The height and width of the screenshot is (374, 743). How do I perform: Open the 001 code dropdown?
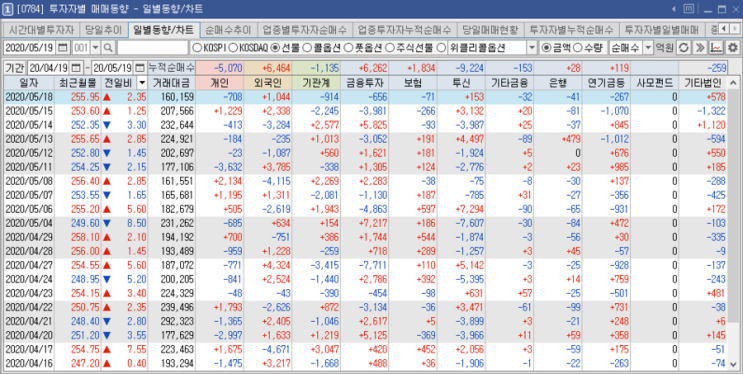[x=95, y=47]
